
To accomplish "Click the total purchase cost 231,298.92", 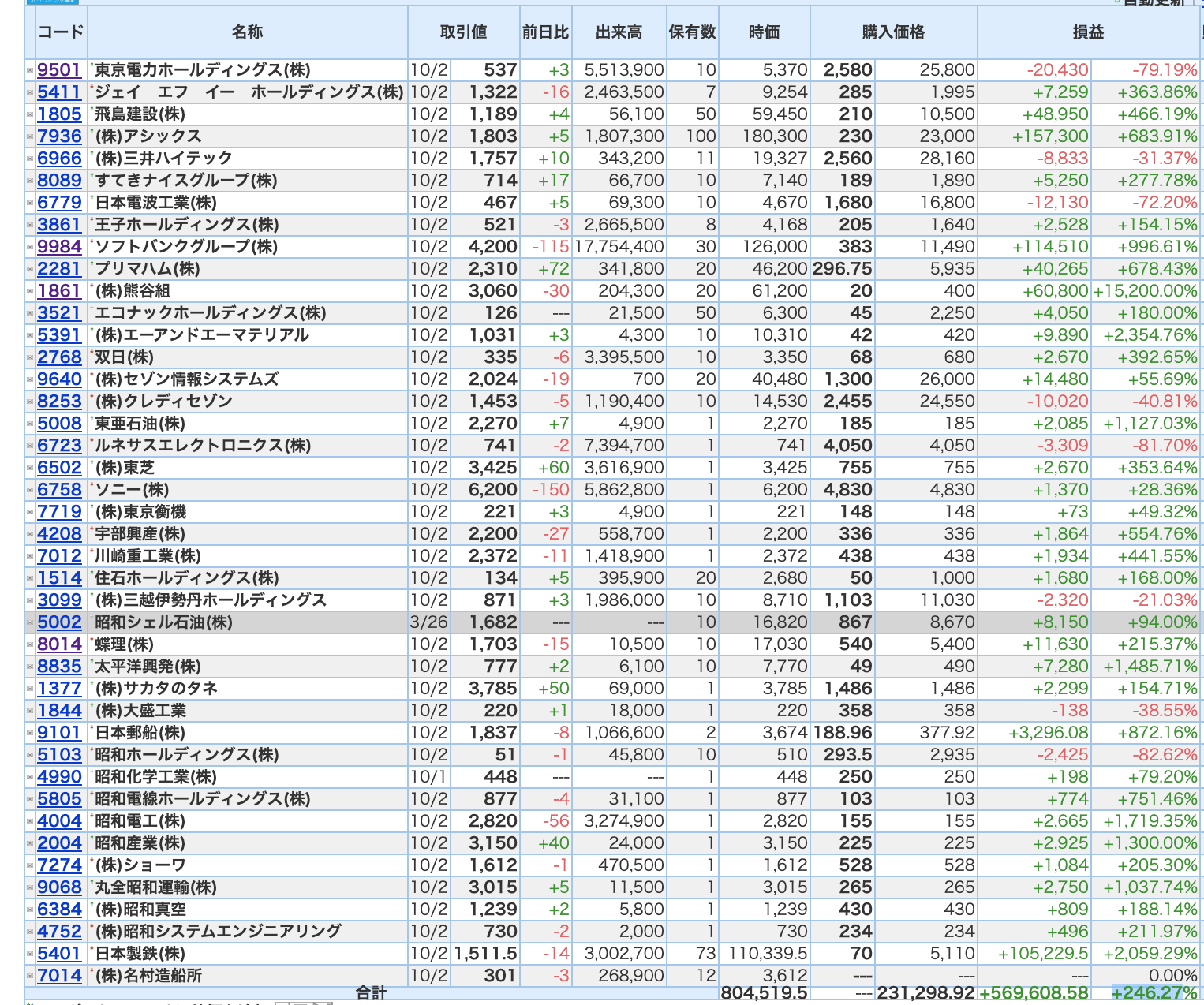I will [x=925, y=993].
